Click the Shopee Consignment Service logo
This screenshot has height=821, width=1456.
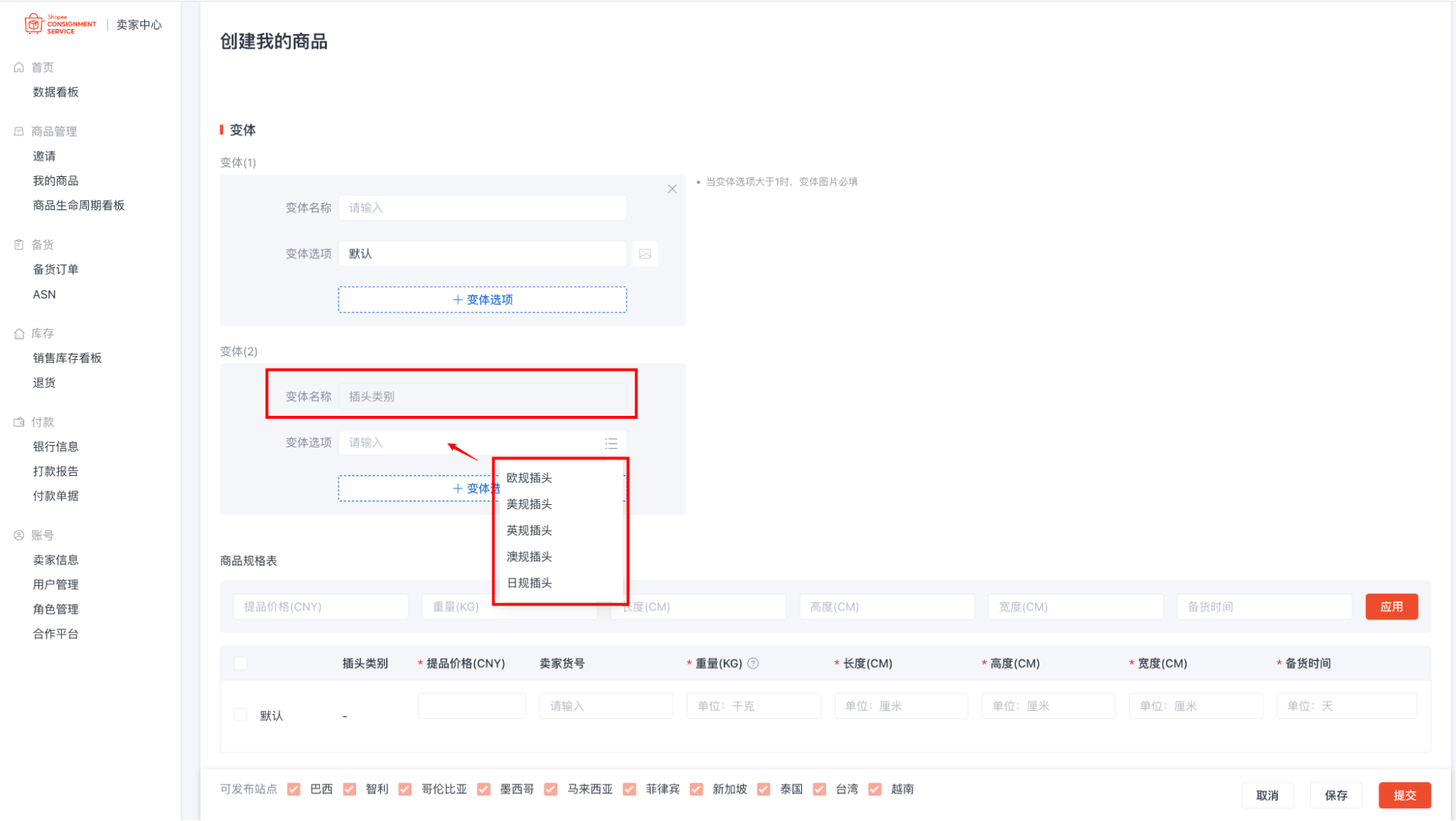coord(60,24)
